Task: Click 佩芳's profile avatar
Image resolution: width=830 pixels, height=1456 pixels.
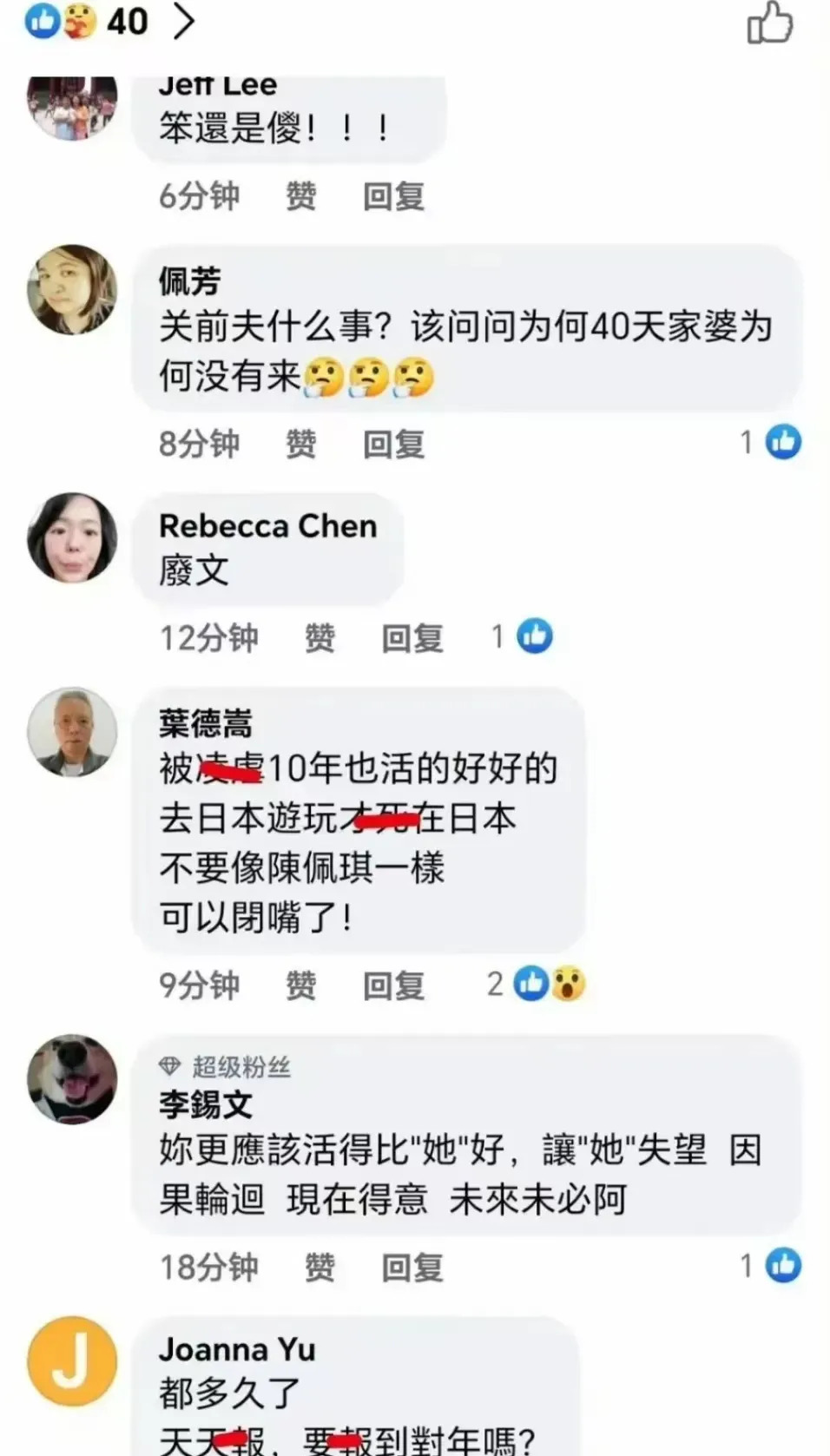Action: click(x=72, y=289)
